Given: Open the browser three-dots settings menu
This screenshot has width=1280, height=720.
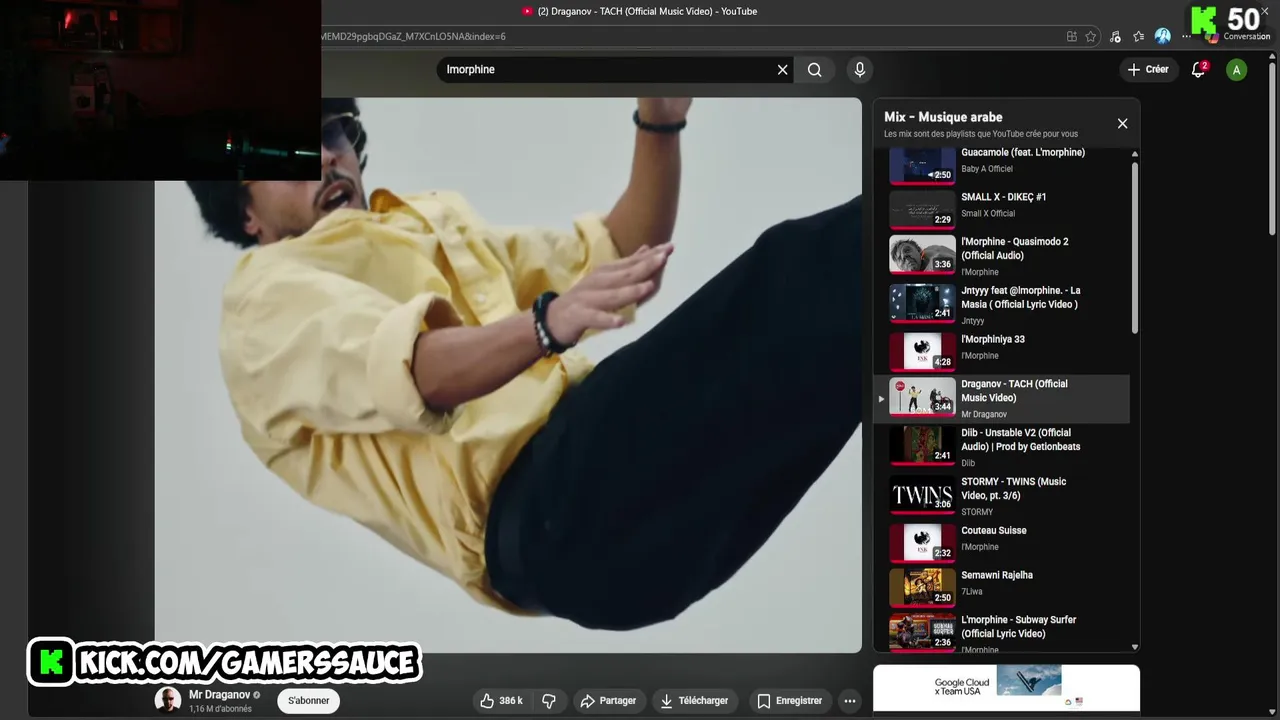Looking at the screenshot, I should click(x=1187, y=37).
